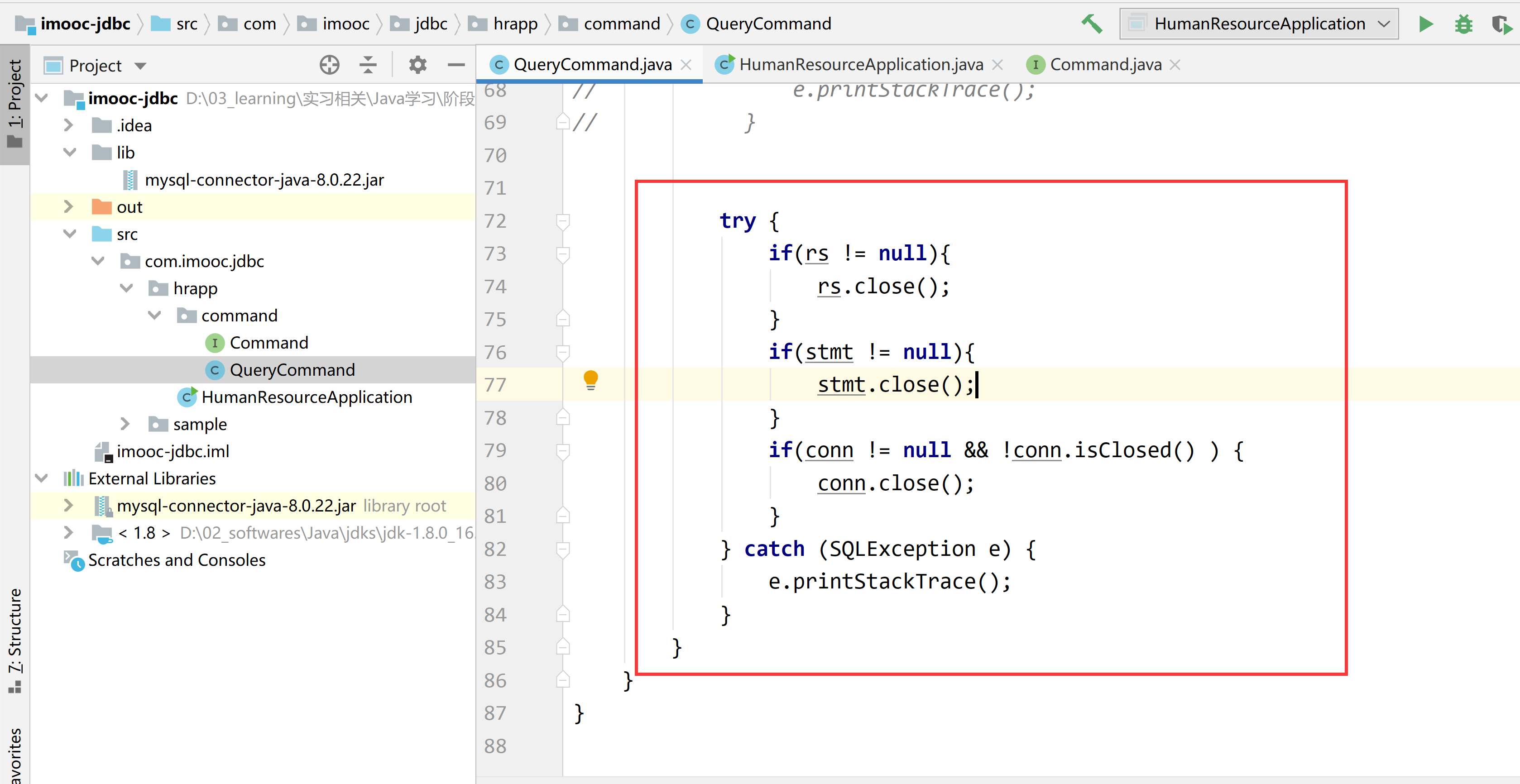The image size is (1520, 784).
Task: Fold the if(rs != null) block at line 73
Action: (562, 254)
